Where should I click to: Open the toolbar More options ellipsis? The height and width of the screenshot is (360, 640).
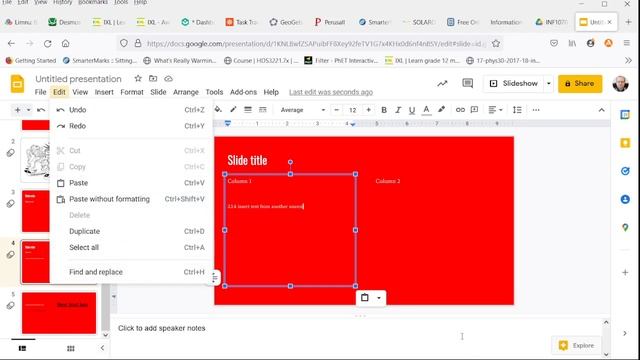(x=536, y=110)
